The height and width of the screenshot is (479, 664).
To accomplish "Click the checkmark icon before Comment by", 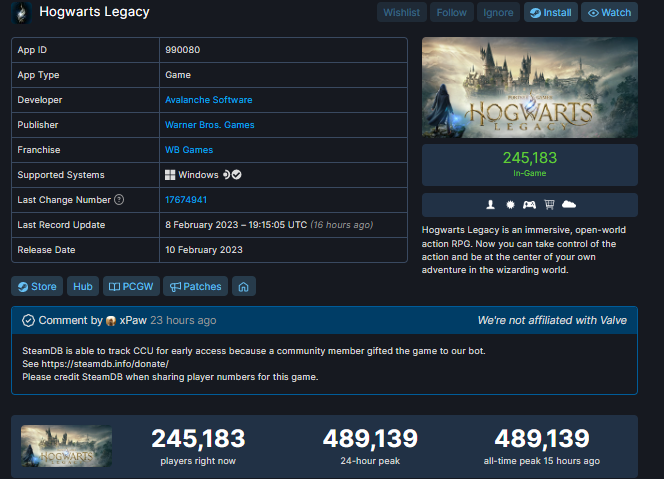I will click(28, 321).
